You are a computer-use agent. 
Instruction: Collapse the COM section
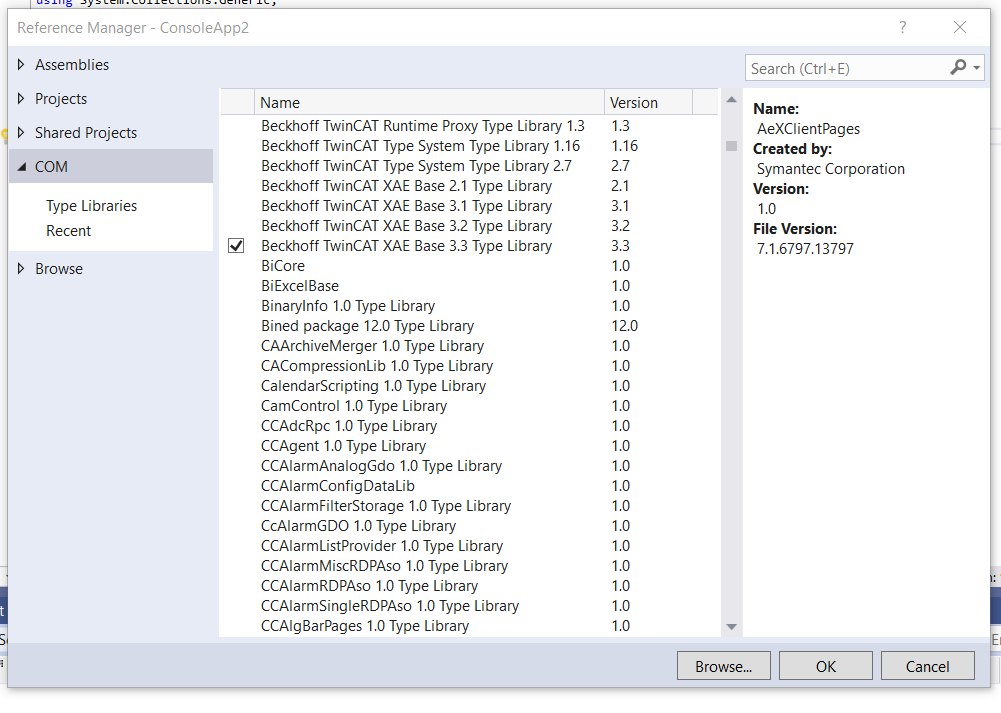22,167
